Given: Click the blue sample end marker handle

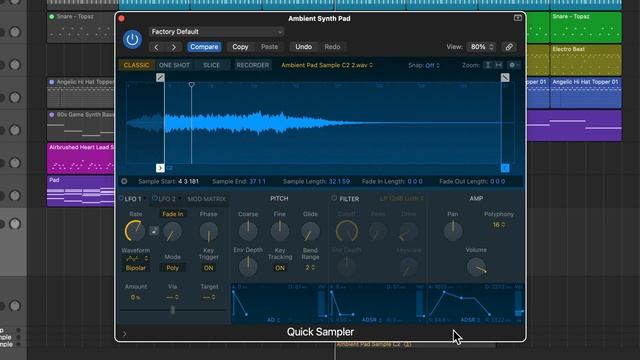Looking at the screenshot, I should pyautogui.click(x=505, y=168).
